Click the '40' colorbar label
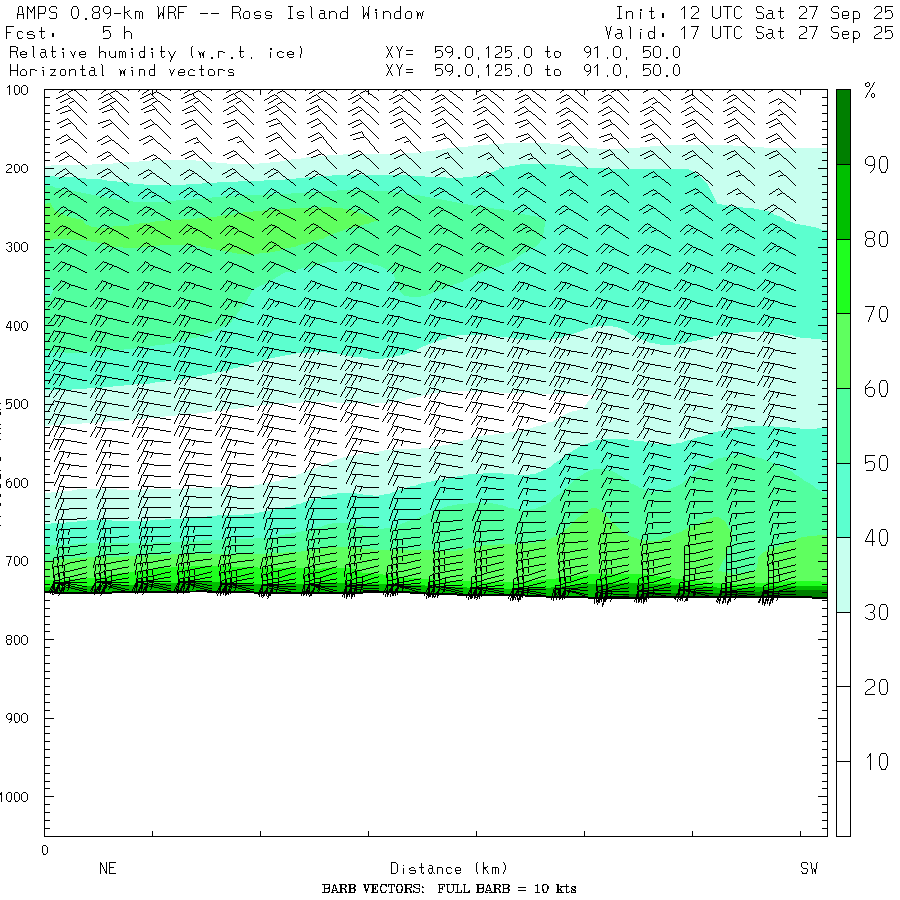This screenshot has width=900, height=900. click(876, 538)
